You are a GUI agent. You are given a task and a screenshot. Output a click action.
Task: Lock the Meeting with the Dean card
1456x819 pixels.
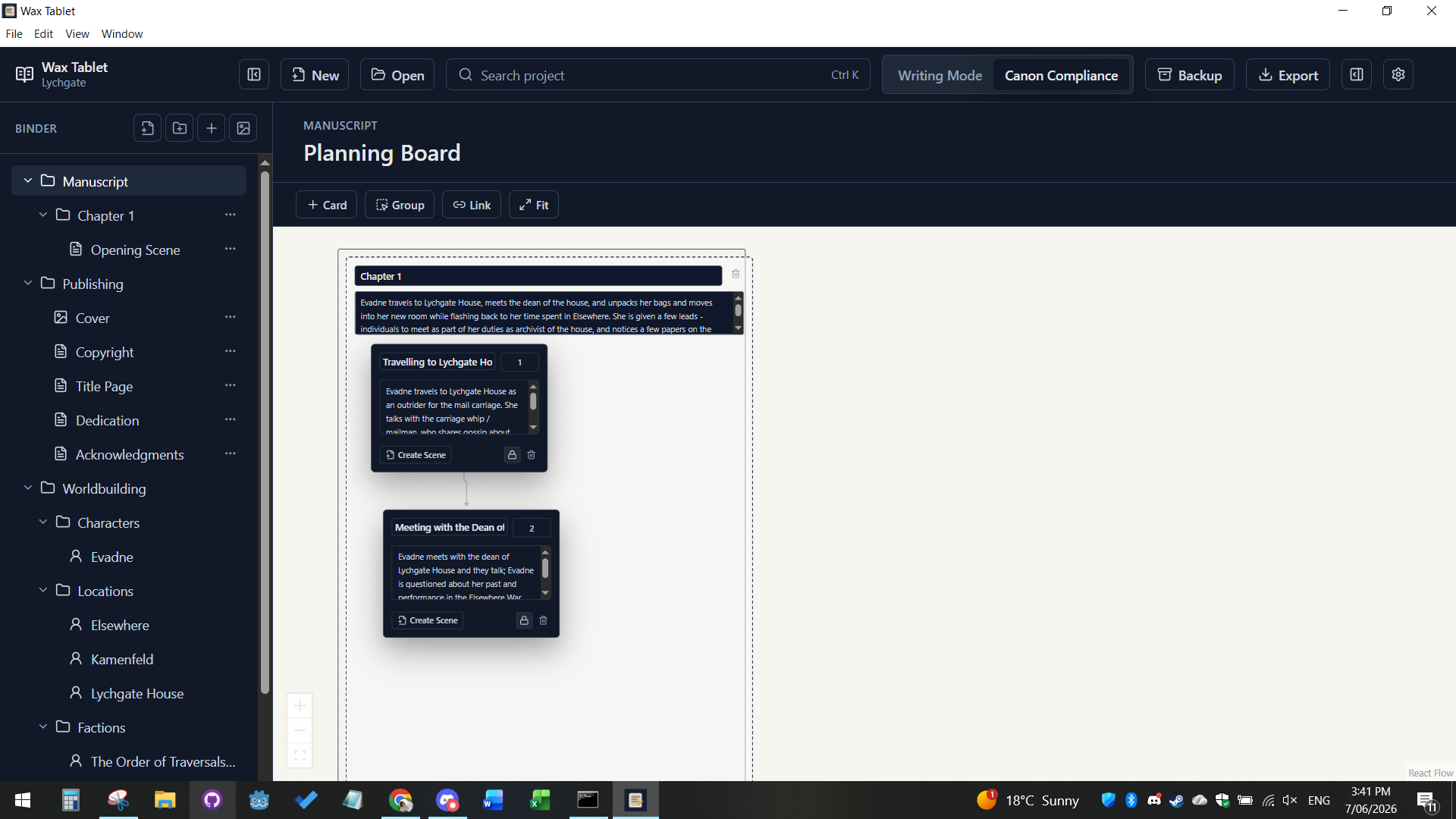click(524, 620)
